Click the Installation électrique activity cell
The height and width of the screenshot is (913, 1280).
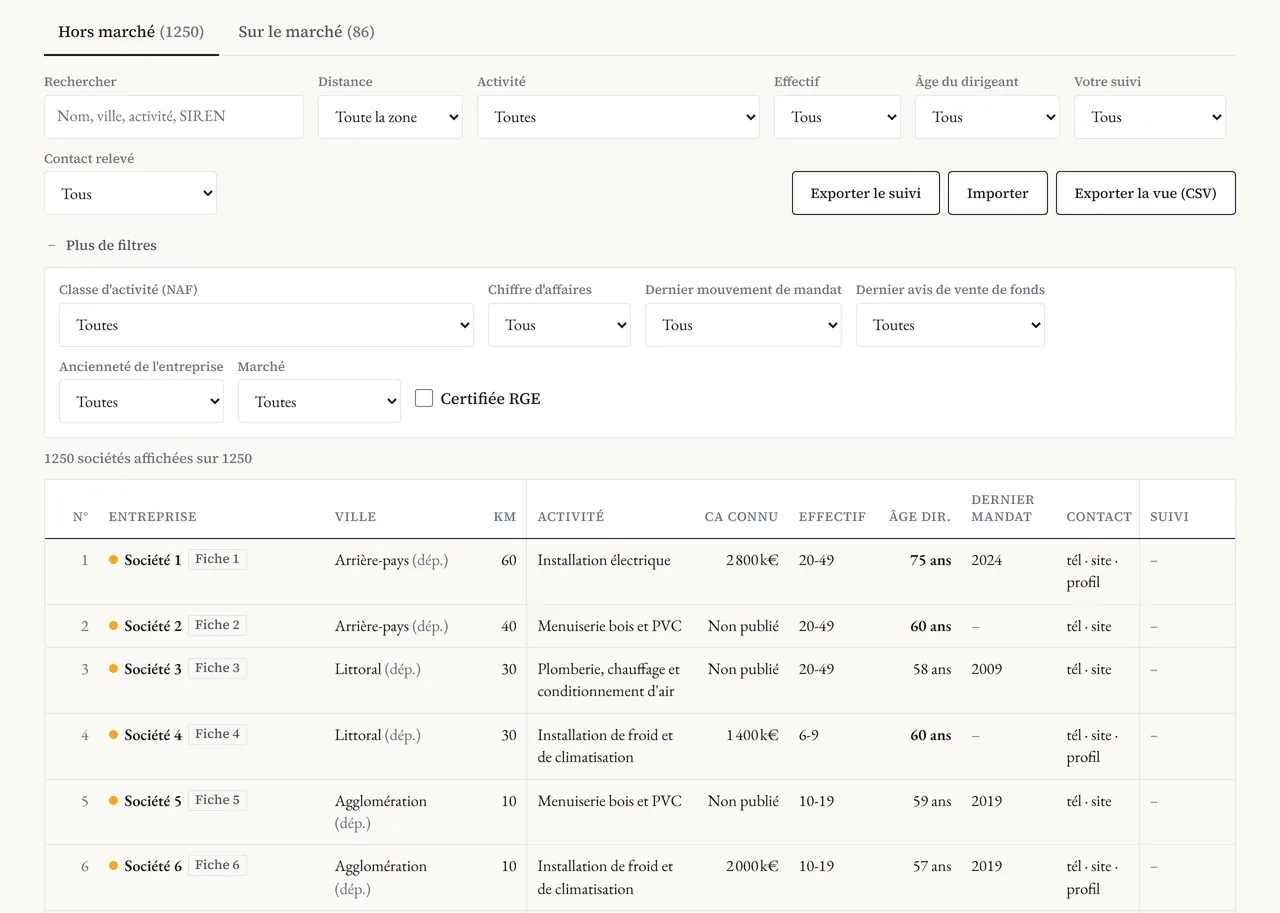pyautogui.click(x=604, y=560)
